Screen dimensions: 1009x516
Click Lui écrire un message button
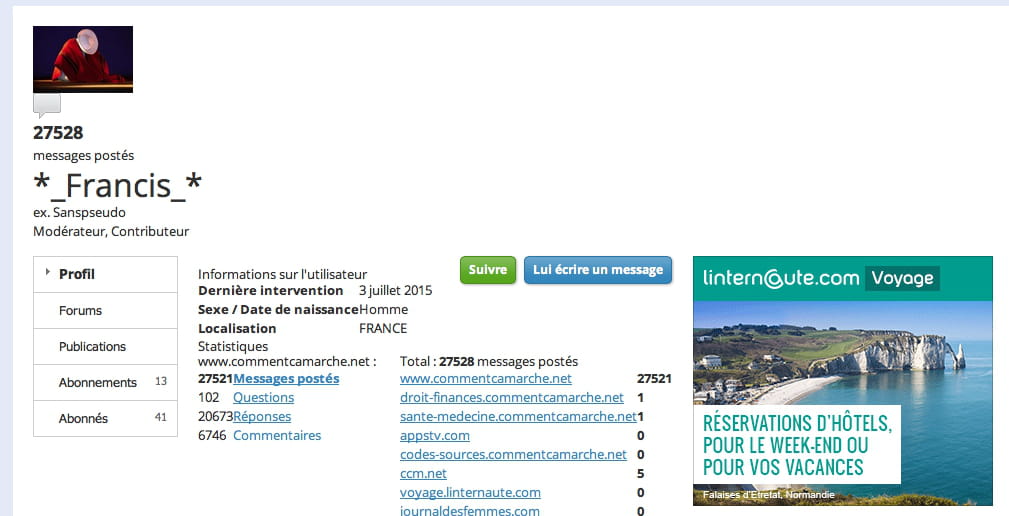point(598,270)
